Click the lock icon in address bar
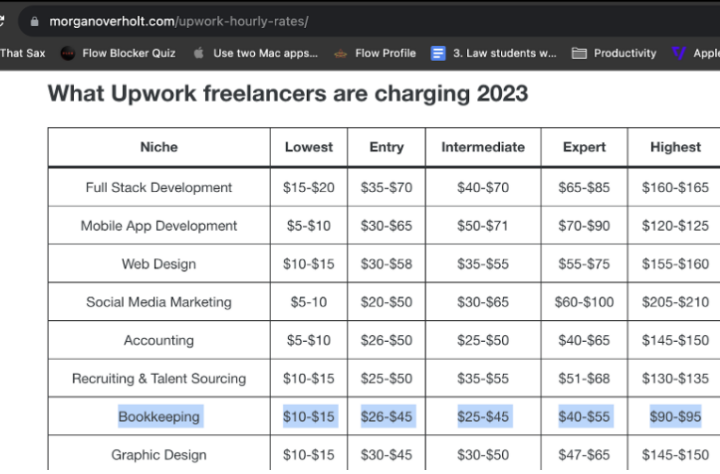Viewport: 720px width, 474px height. 35,20
